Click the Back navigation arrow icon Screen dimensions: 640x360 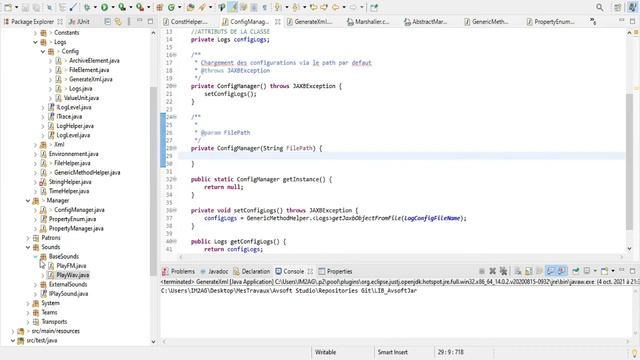[x=336, y=7]
